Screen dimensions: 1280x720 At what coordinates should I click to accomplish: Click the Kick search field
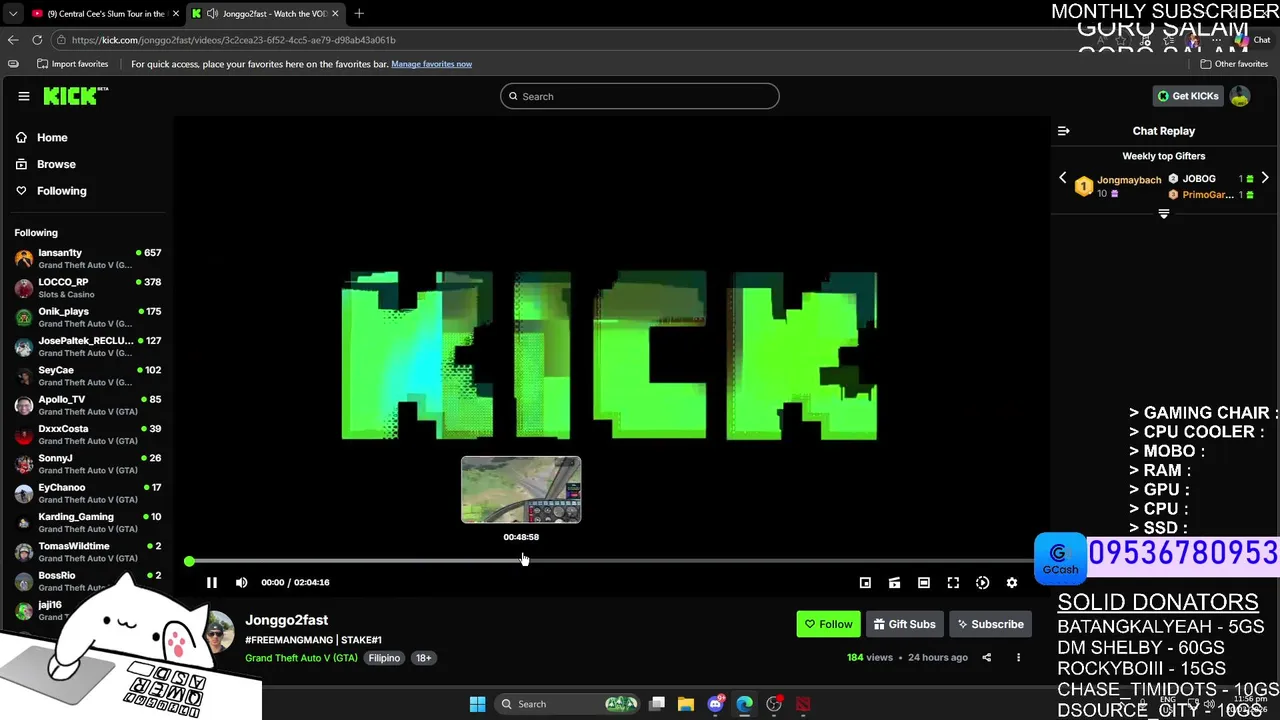[x=640, y=96]
